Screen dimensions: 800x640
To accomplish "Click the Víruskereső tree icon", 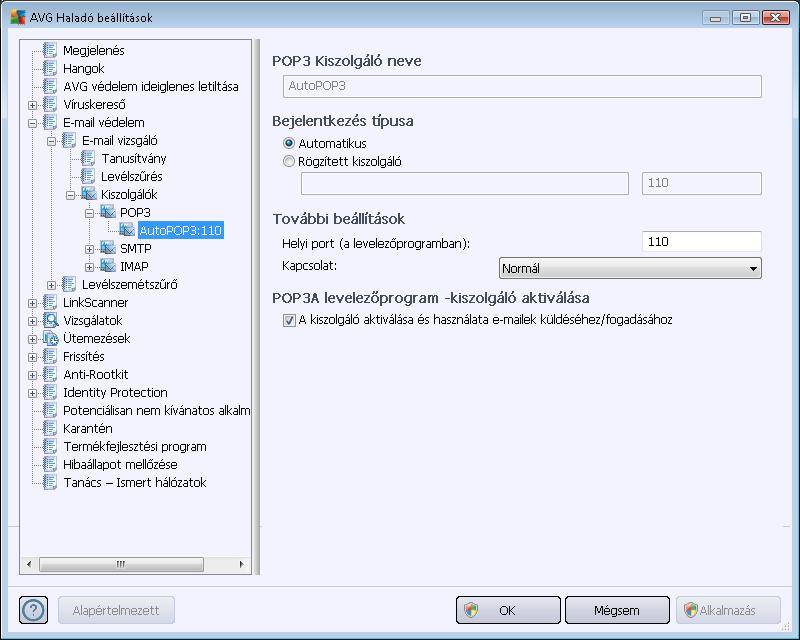I will tap(50, 104).
